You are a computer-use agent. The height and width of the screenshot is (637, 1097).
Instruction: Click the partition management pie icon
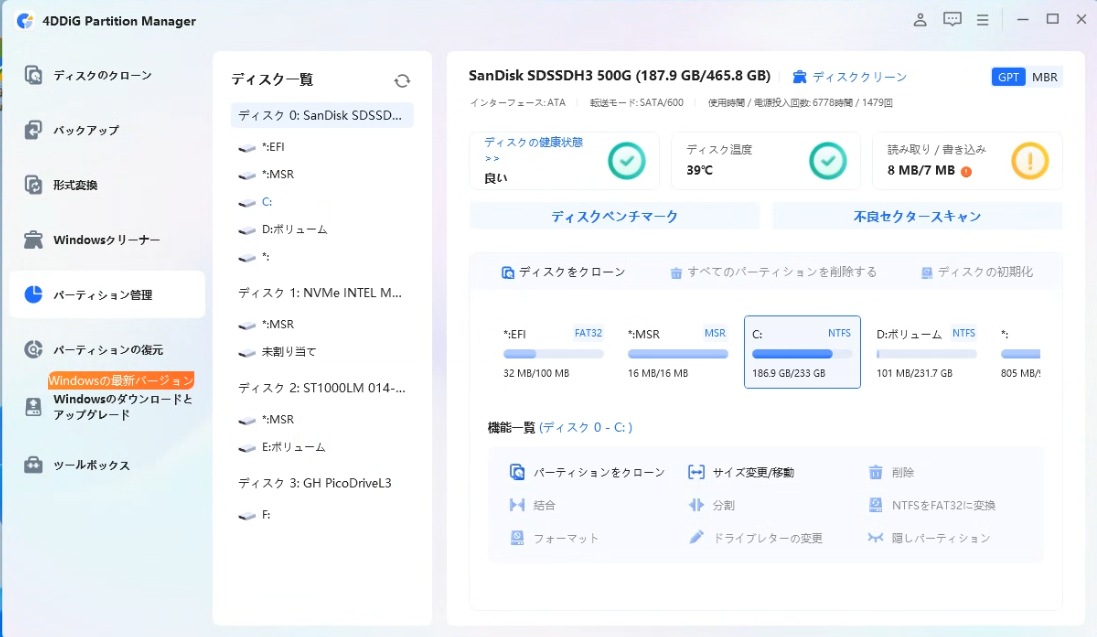[x=33, y=295]
